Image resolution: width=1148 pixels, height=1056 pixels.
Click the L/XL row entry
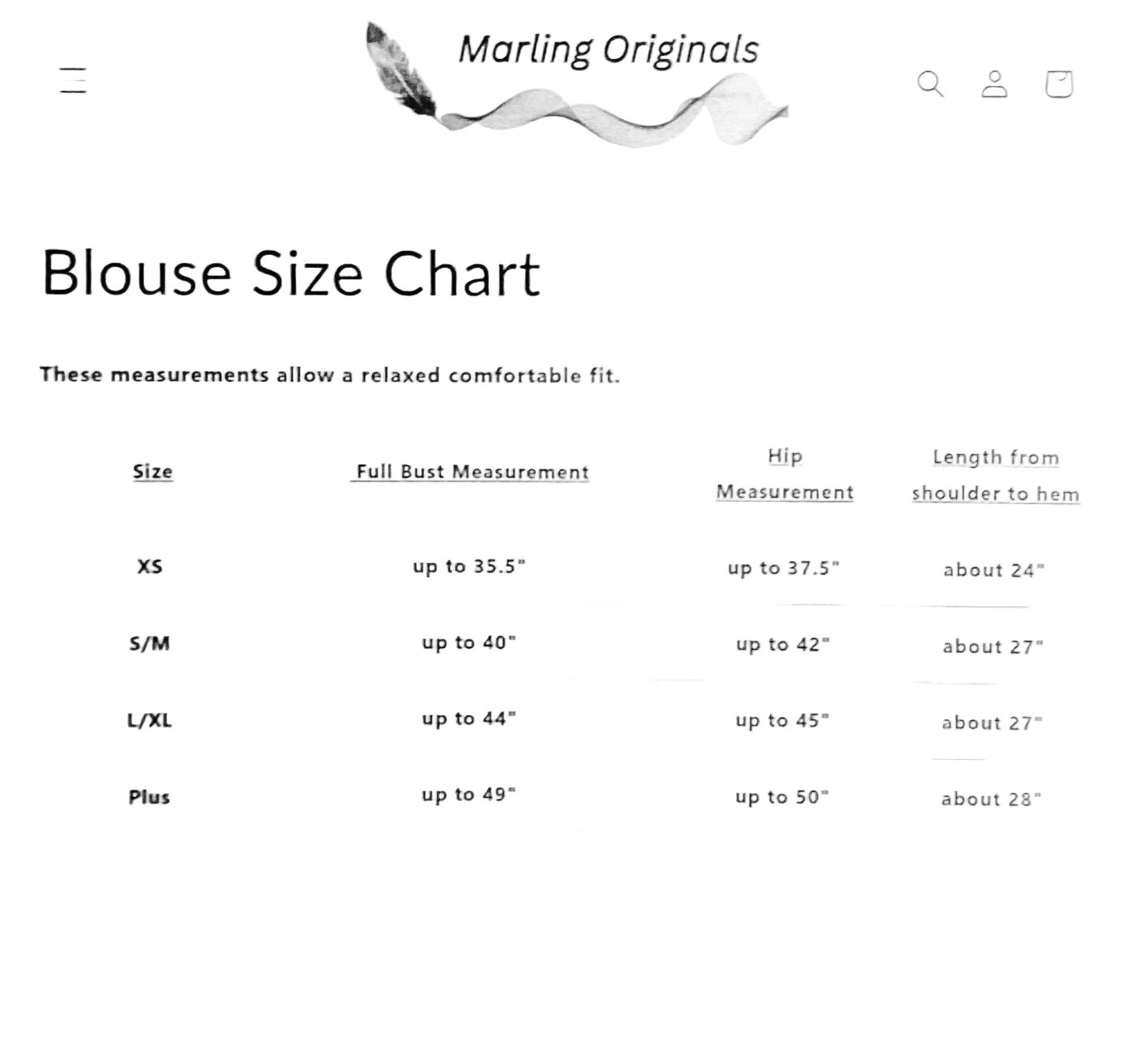pos(152,719)
